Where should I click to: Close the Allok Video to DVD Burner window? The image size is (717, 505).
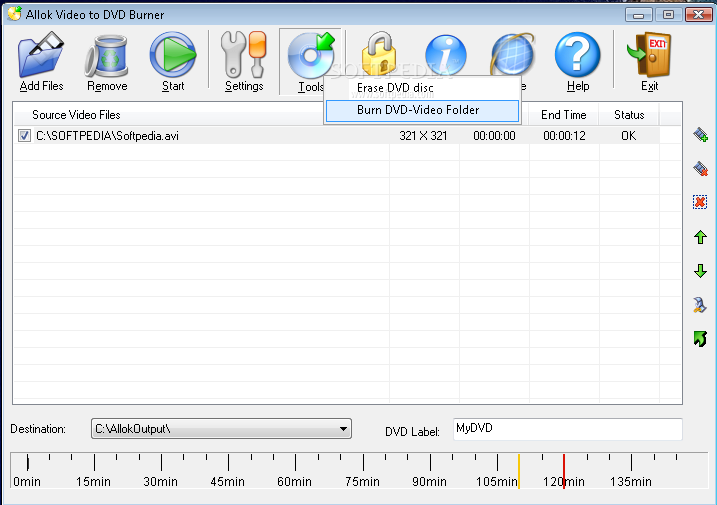click(x=698, y=15)
